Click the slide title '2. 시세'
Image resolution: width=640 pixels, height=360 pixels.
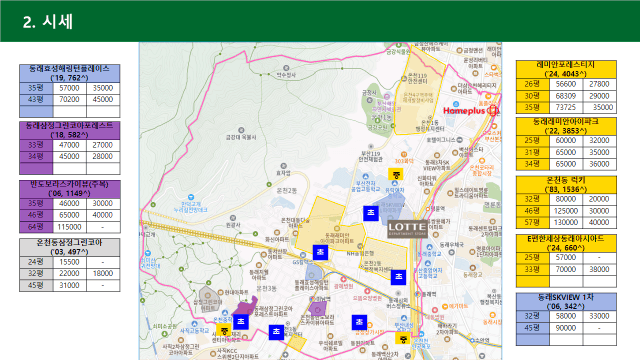[48, 21]
